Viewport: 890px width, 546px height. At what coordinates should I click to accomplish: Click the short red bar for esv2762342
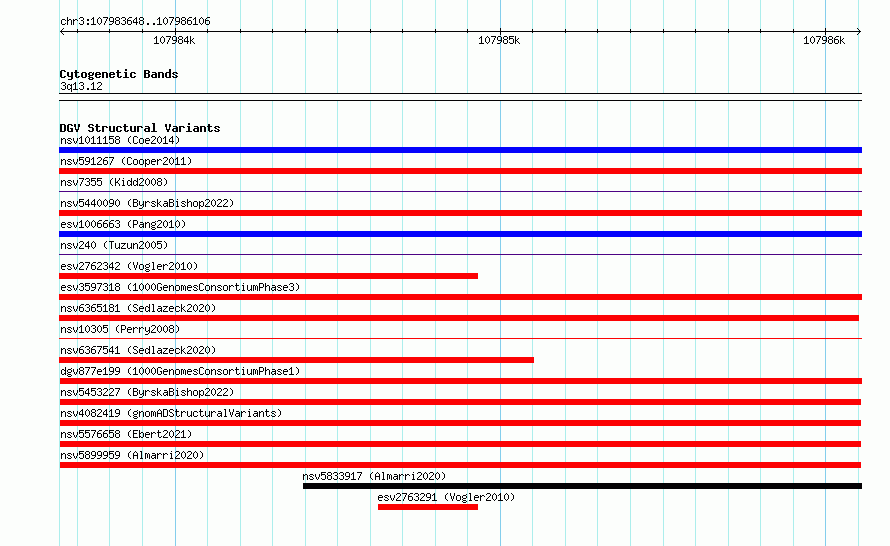[268, 276]
